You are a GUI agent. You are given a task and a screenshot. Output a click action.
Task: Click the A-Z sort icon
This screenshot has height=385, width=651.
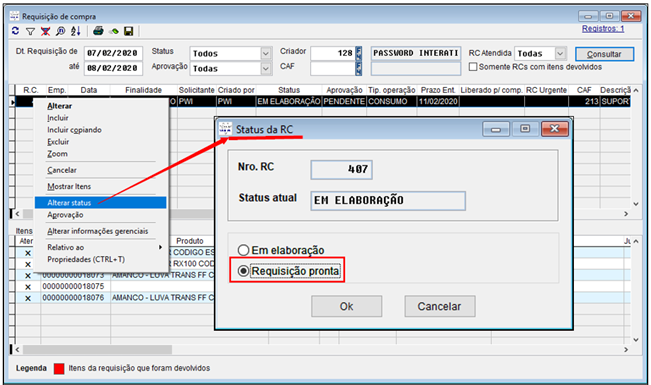76,31
